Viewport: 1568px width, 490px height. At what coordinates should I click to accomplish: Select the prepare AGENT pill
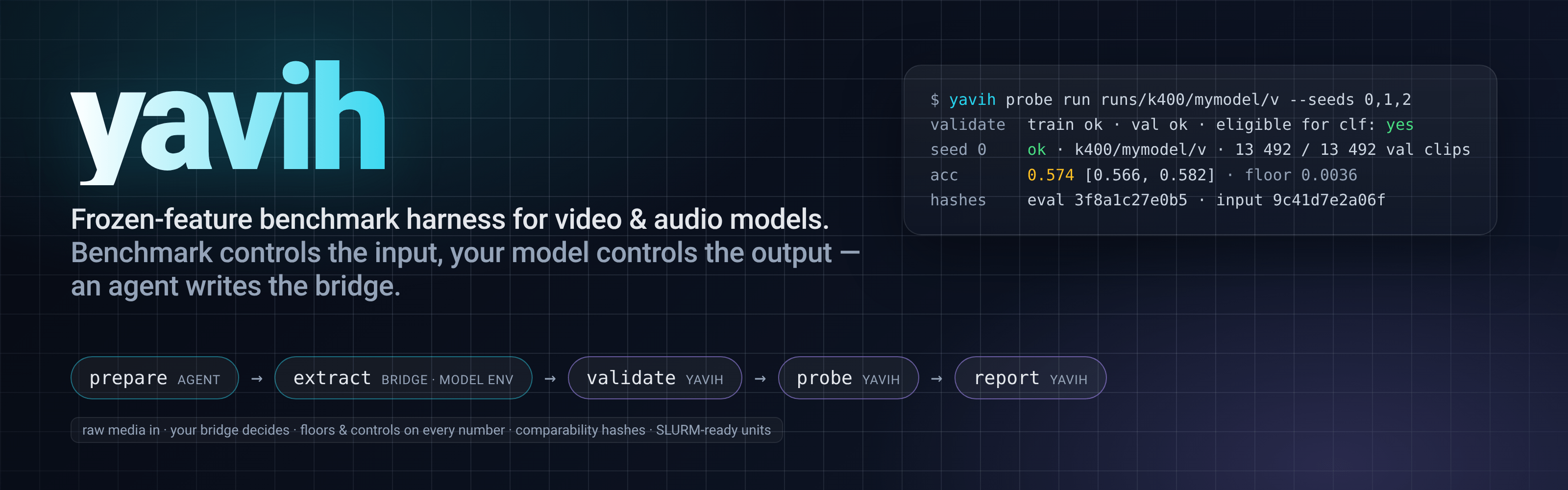click(155, 378)
